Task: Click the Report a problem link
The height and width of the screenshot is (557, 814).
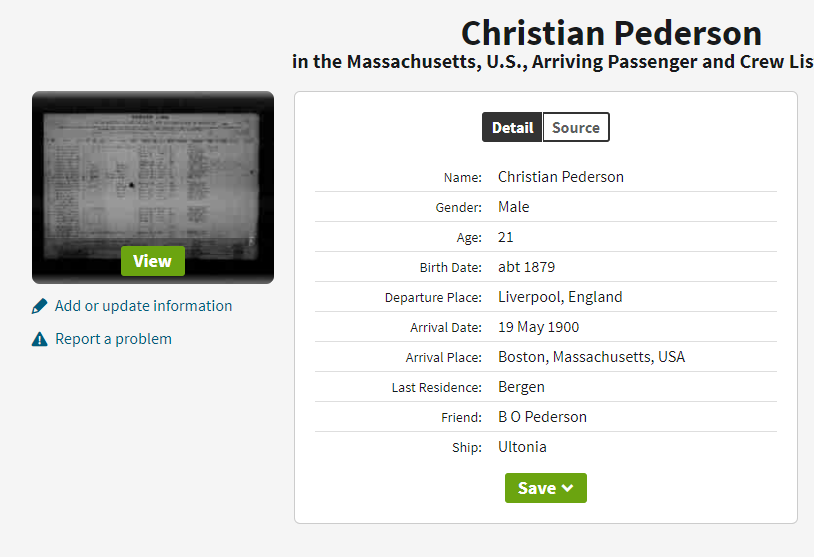Action: click(113, 339)
